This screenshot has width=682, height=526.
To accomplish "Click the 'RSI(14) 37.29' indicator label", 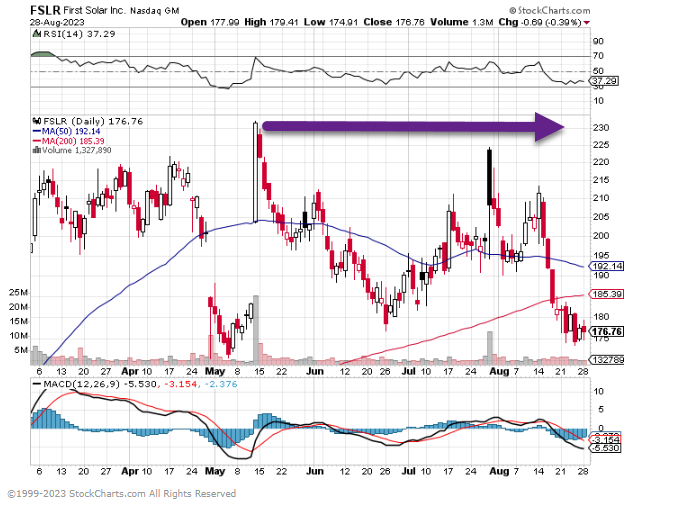I will pos(79,34).
